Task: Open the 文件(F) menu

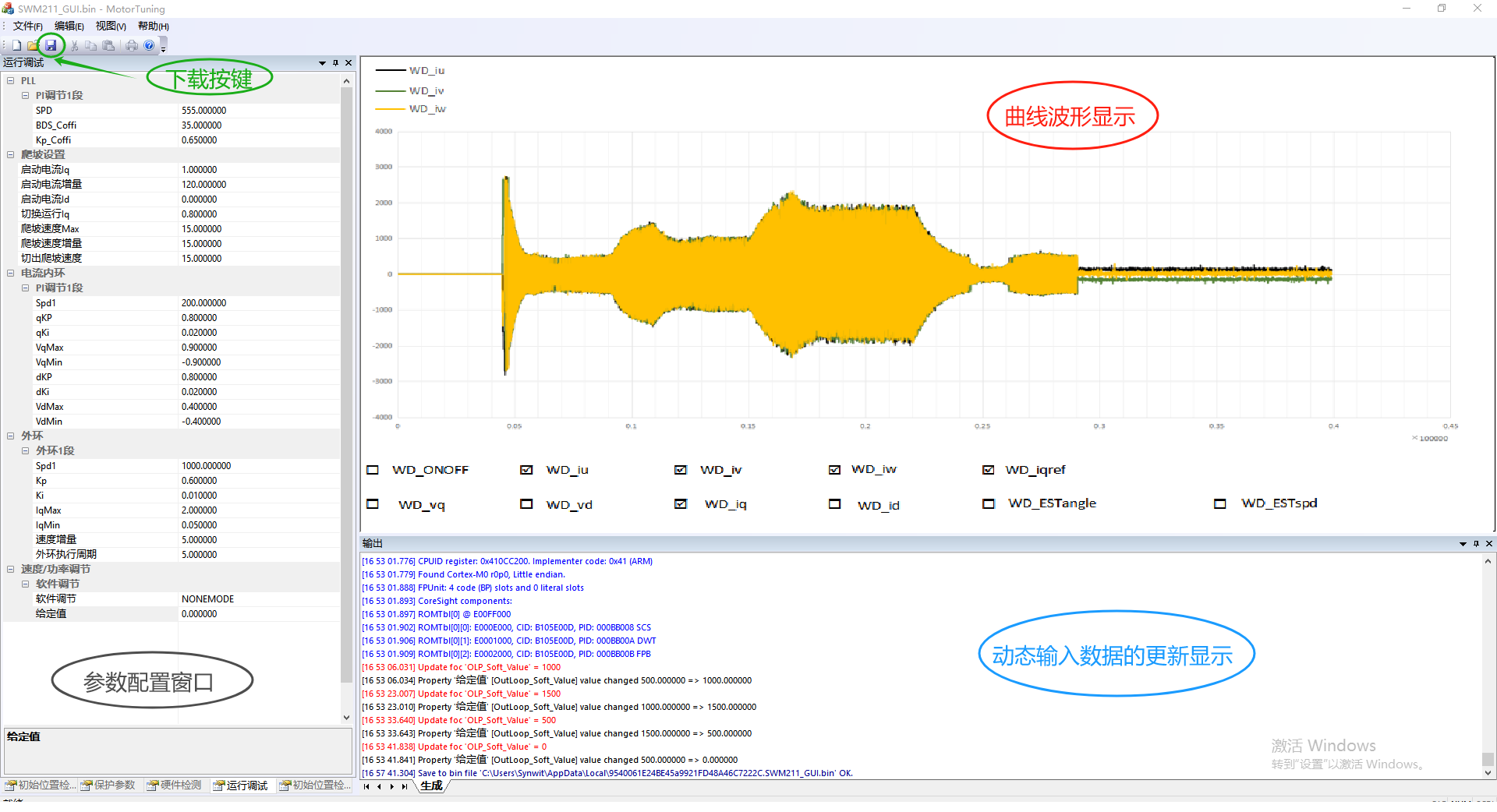Action: pos(28,26)
